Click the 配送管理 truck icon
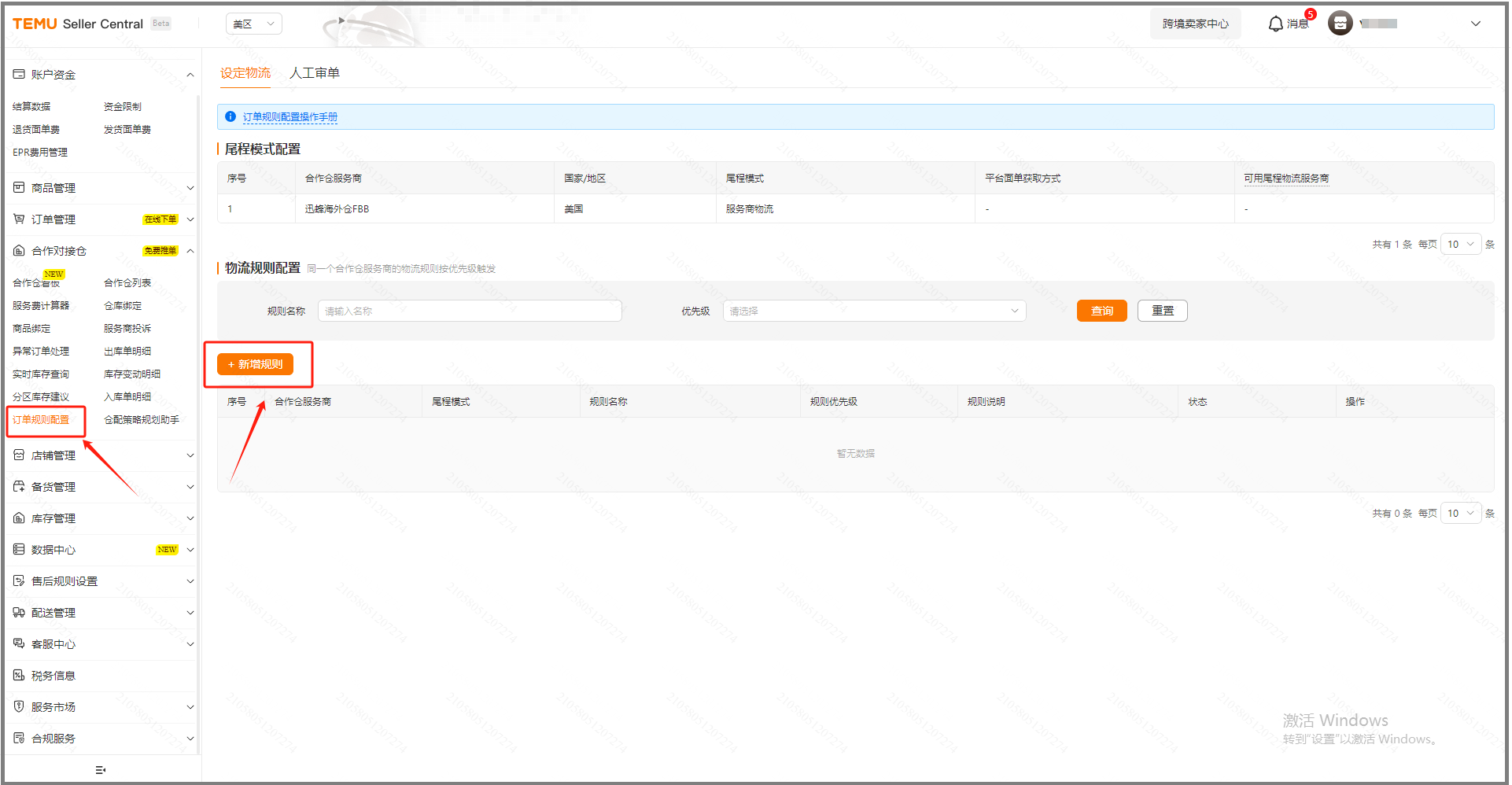 [19, 613]
